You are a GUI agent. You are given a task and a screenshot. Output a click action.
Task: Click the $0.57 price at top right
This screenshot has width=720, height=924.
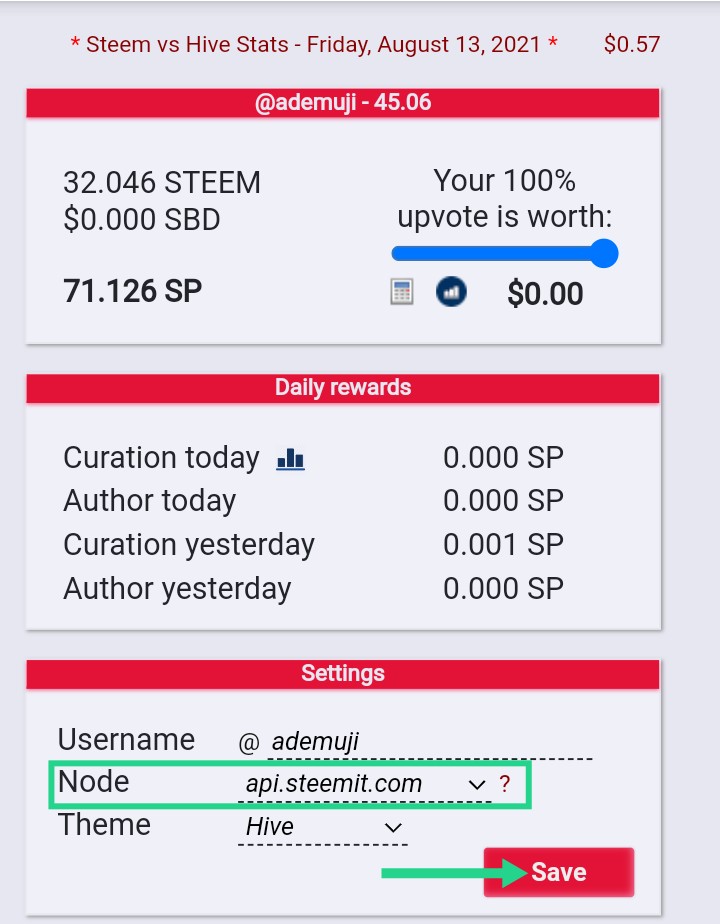[632, 44]
